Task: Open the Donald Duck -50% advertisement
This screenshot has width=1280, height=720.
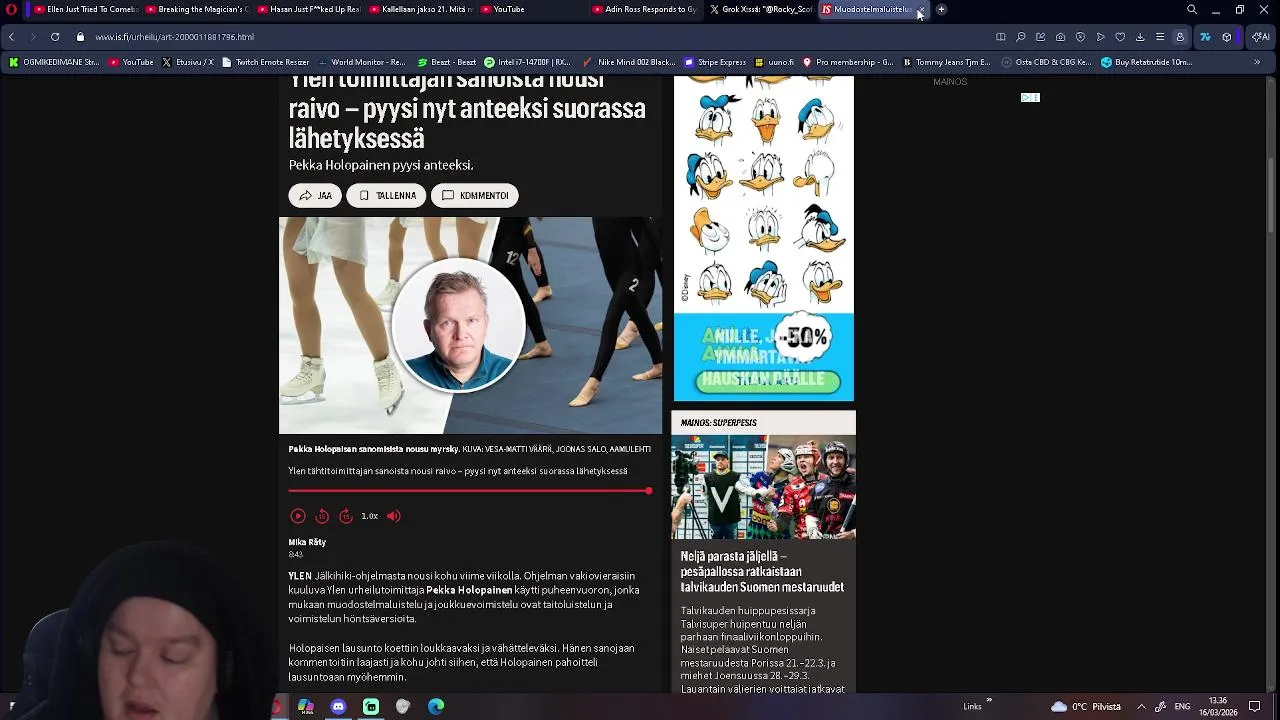Action: tap(764, 238)
